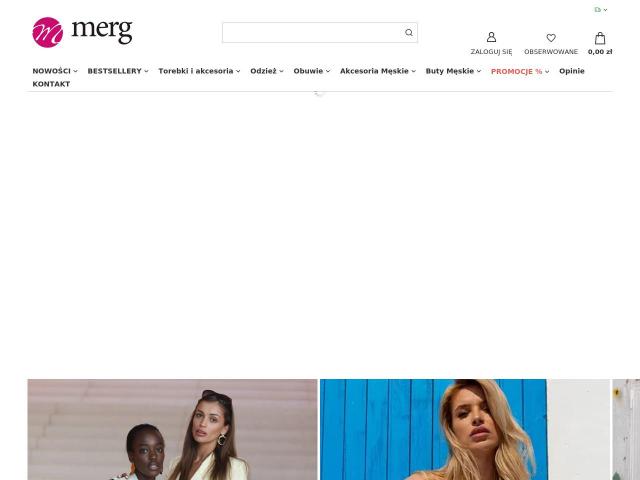This screenshot has width=640, height=480.
Task: Click the merg logo
Action: [82, 32]
